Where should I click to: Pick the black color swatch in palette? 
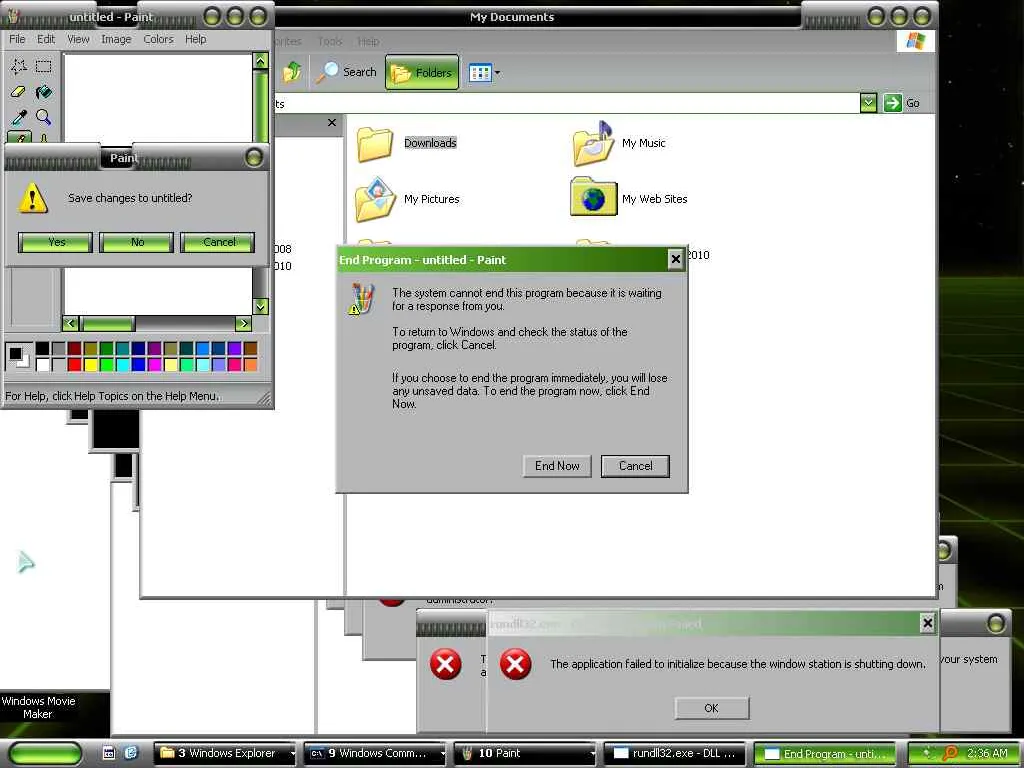click(42, 348)
